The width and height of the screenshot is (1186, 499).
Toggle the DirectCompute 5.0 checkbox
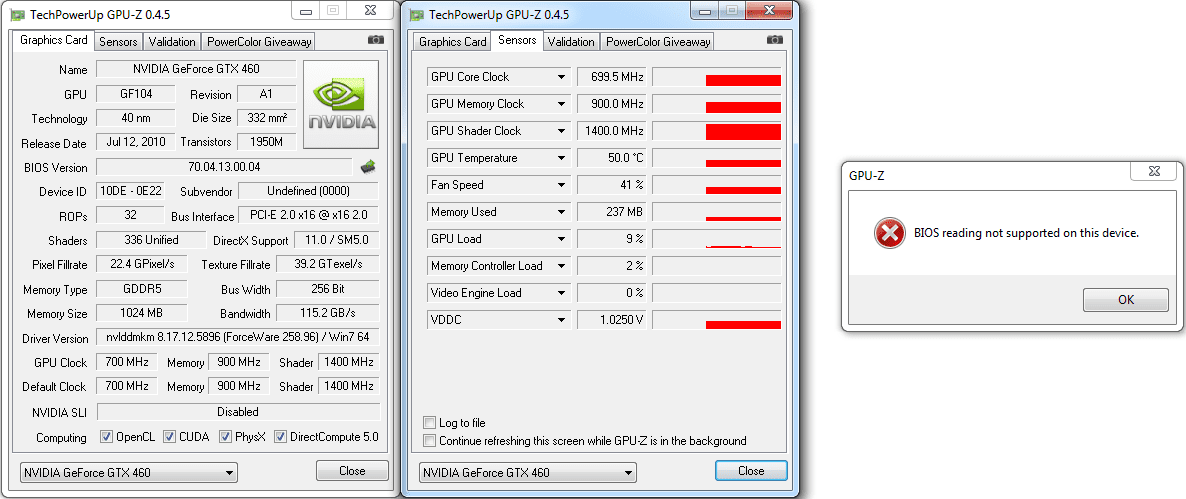click(x=281, y=437)
